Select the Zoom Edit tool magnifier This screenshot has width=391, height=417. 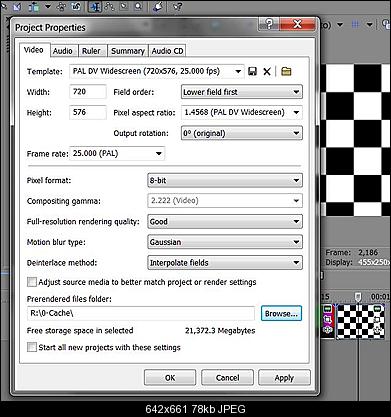(x=138, y=6)
